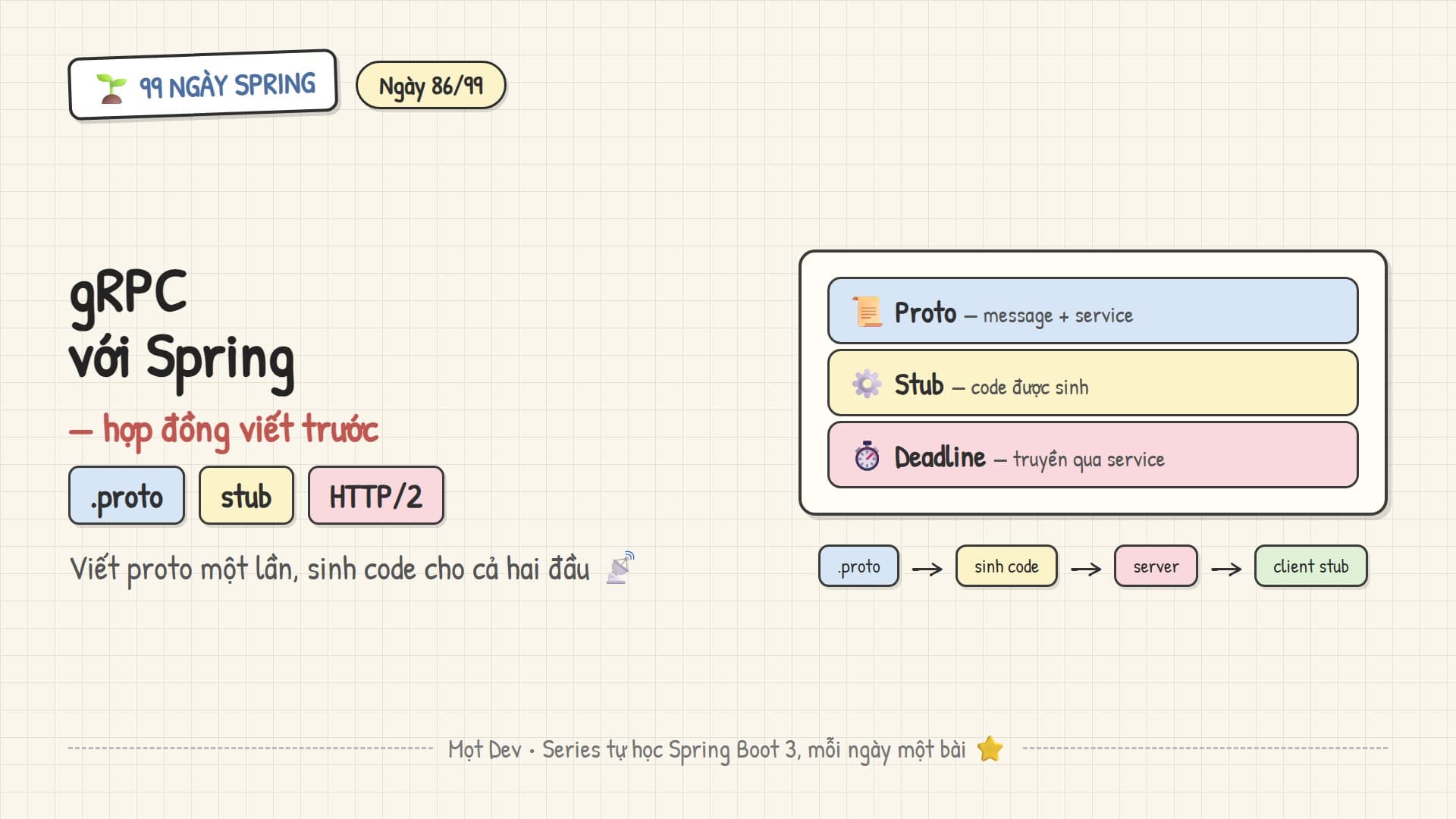Select the Ngày 86/99 pill

click(431, 86)
